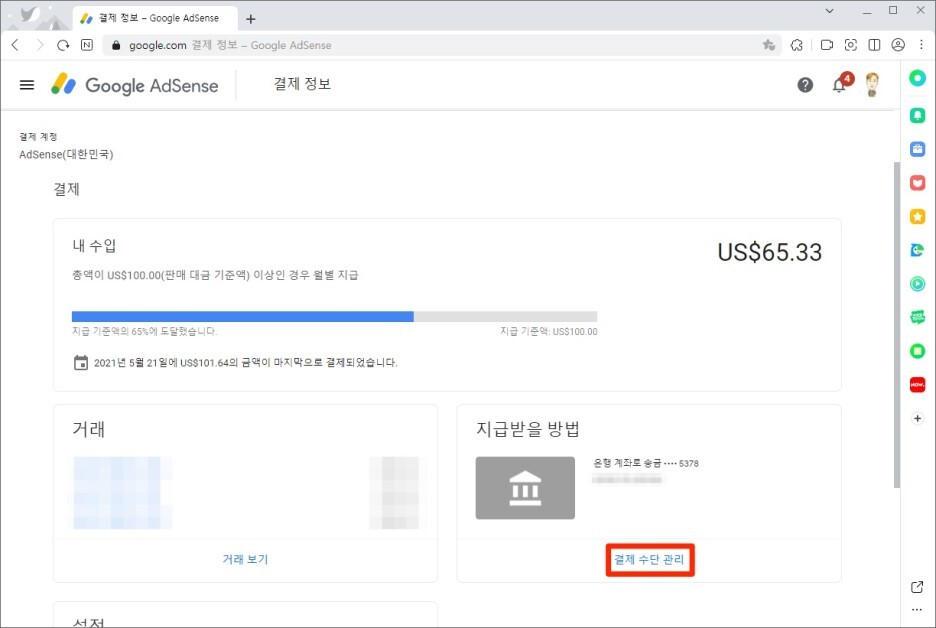Open the red NOW sidebar icon
This screenshot has width=936, height=628.
point(917,385)
